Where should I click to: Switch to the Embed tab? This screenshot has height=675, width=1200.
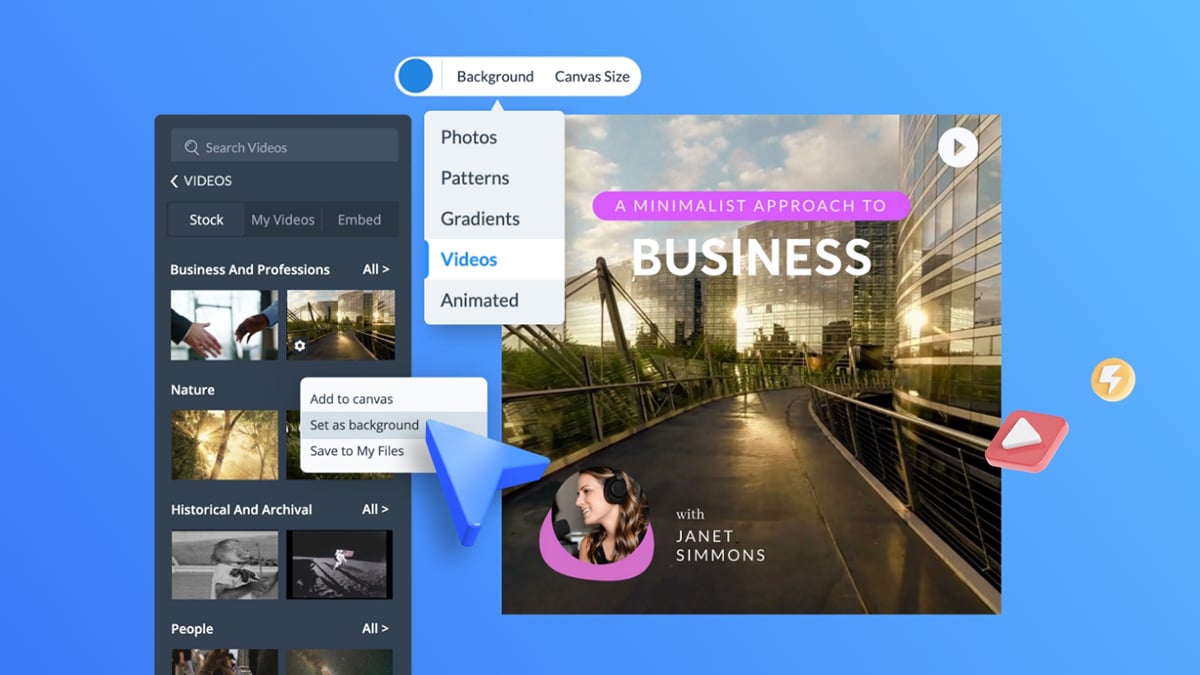(x=360, y=219)
